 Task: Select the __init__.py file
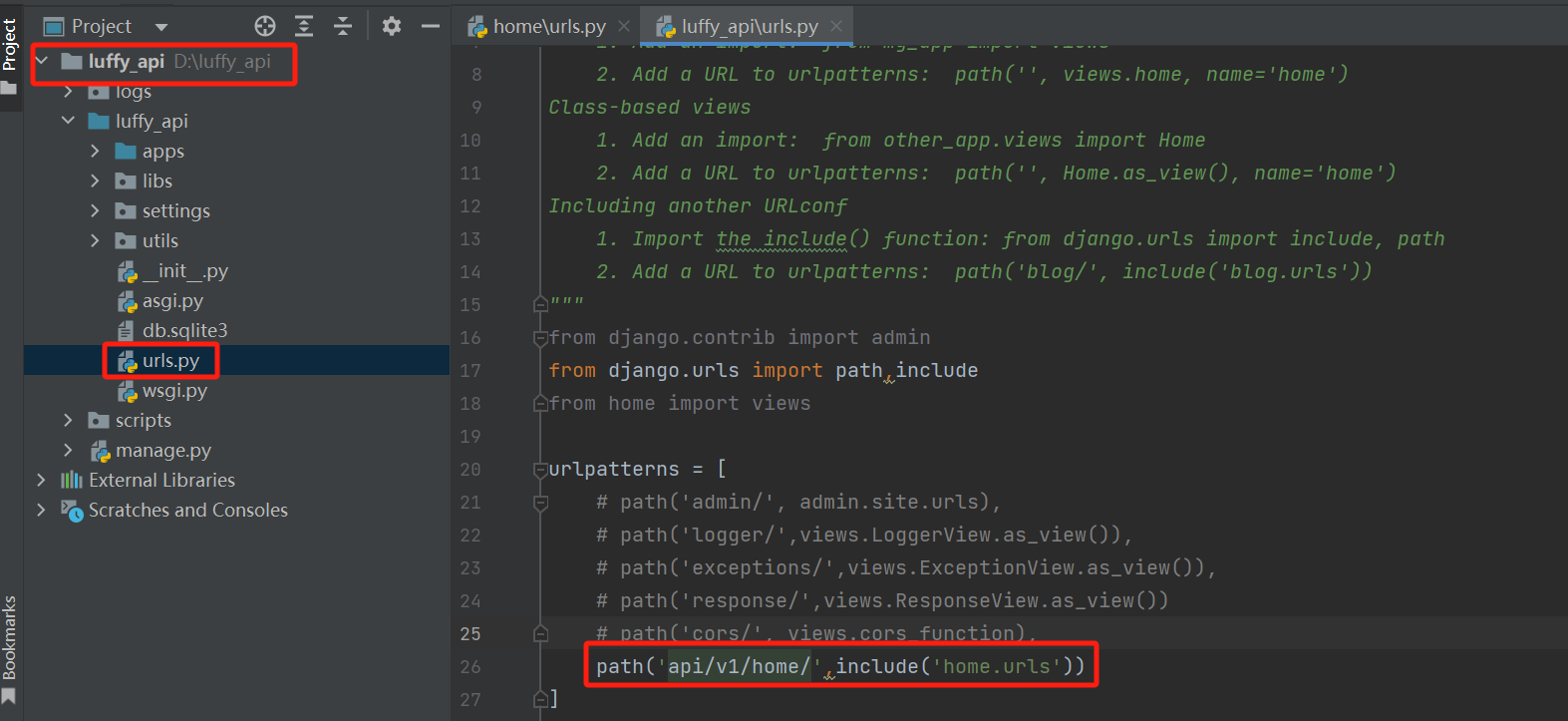click(x=185, y=270)
